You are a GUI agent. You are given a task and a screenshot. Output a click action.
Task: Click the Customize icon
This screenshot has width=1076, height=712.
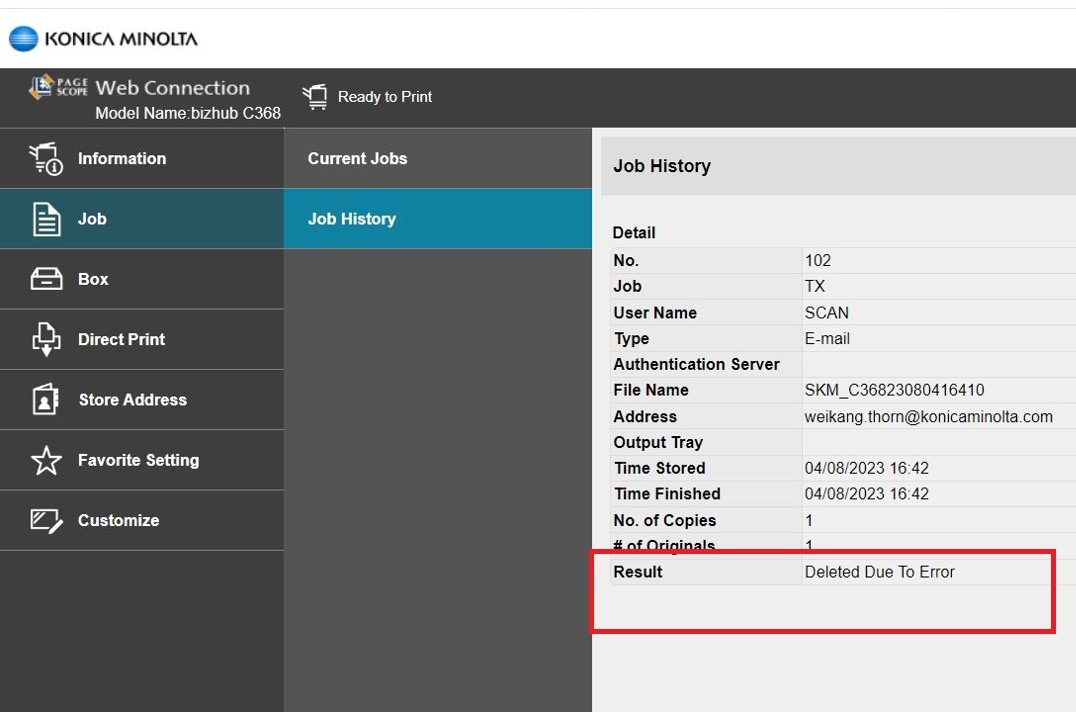click(x=46, y=520)
